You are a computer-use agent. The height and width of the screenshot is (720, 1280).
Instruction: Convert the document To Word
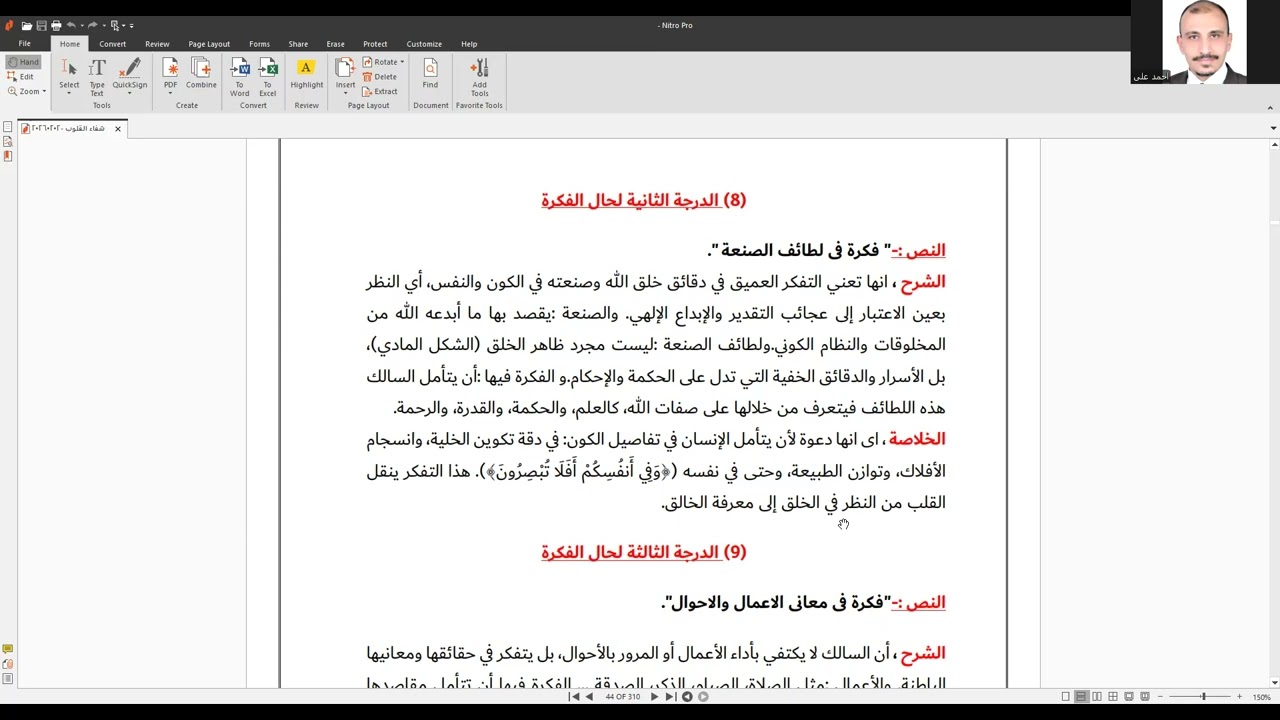pyautogui.click(x=240, y=76)
